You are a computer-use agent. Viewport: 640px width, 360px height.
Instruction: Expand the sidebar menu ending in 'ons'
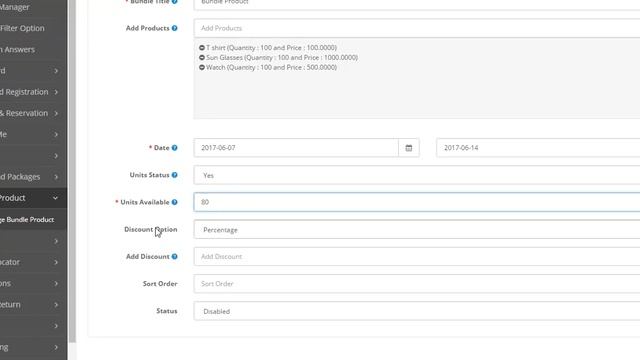click(x=33, y=283)
